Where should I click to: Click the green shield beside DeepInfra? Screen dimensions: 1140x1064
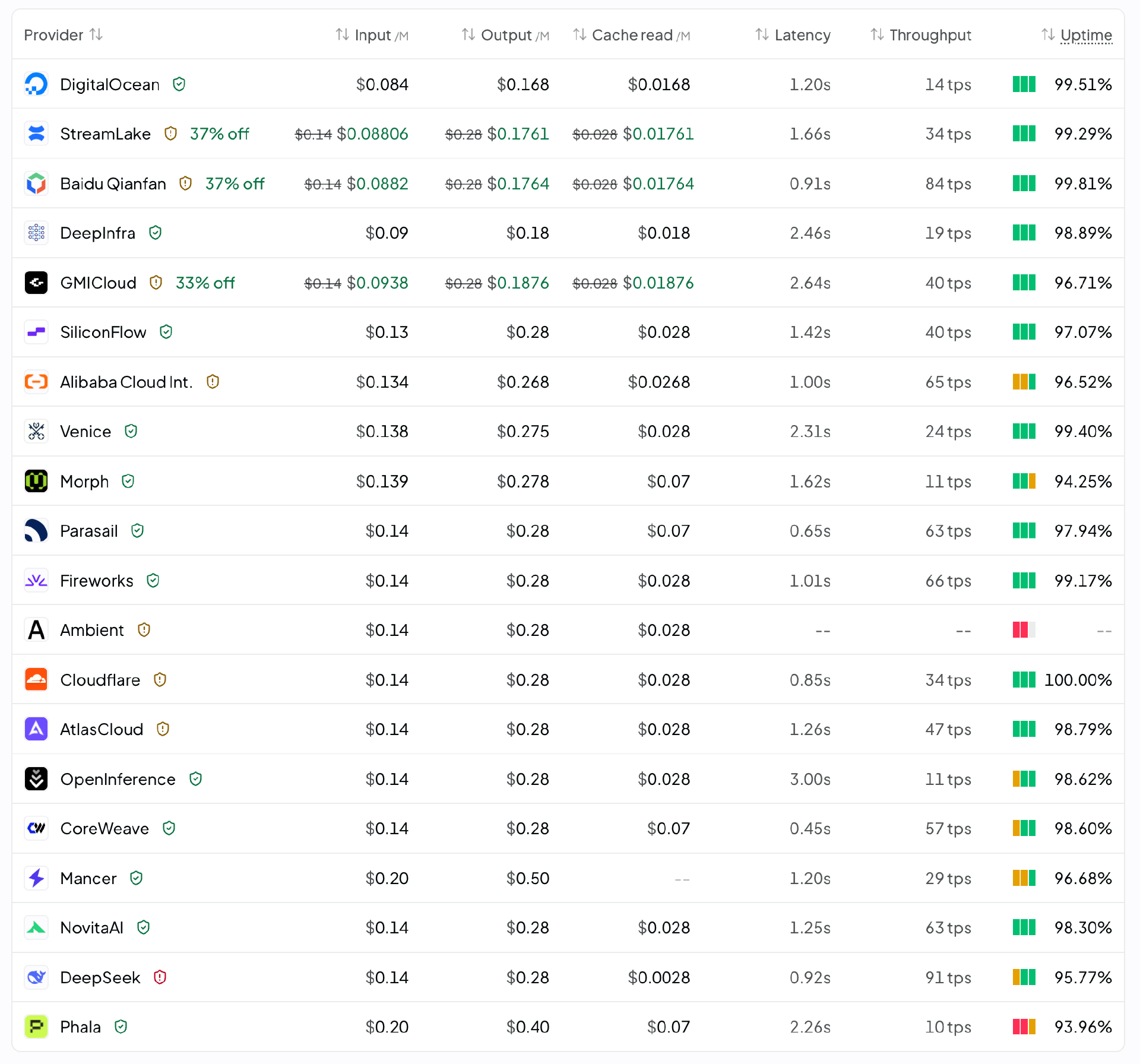click(x=156, y=233)
